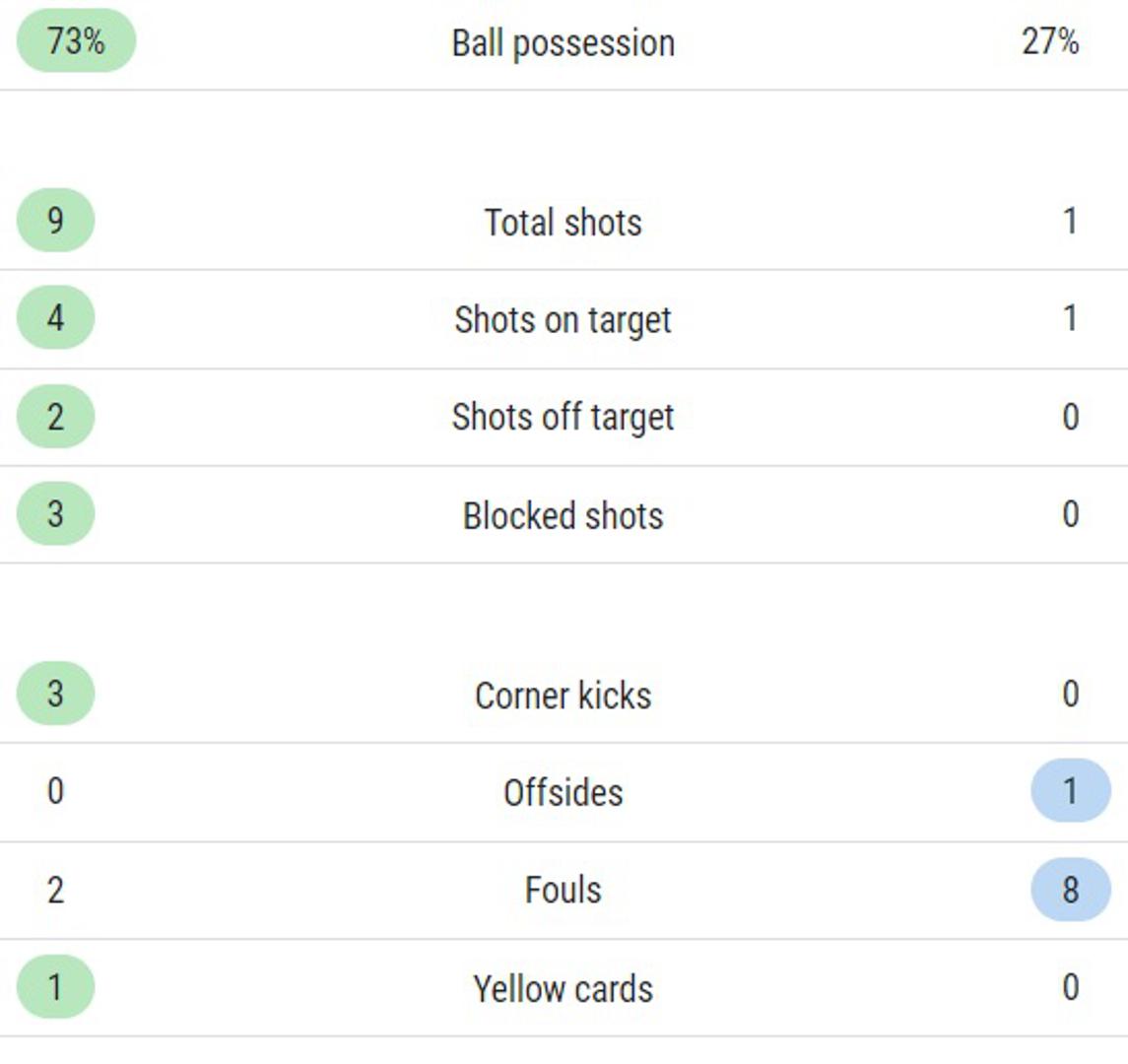Image resolution: width=1128 pixels, height=1064 pixels.
Task: Click the Yellow cards label
Action: 563,989
